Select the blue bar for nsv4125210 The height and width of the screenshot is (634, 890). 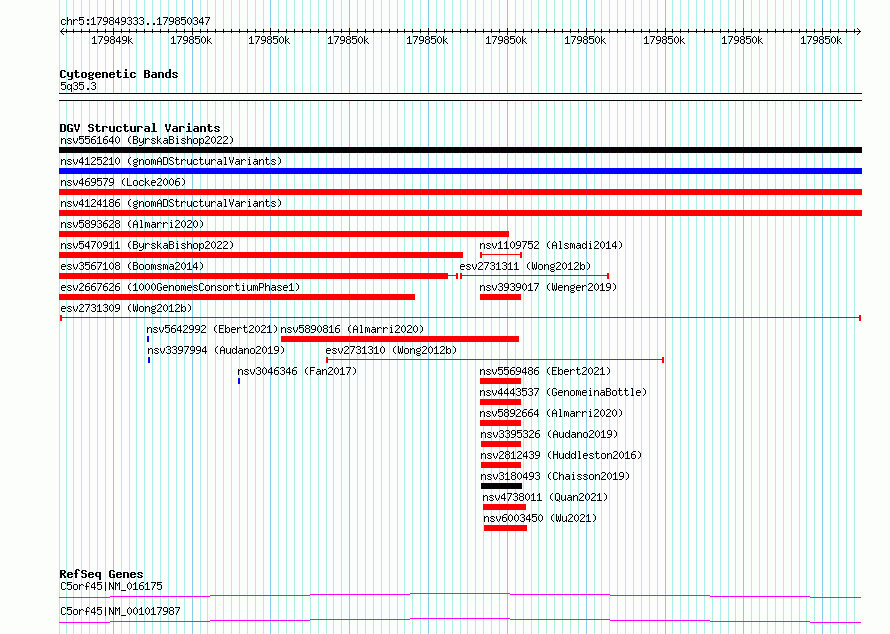click(460, 171)
